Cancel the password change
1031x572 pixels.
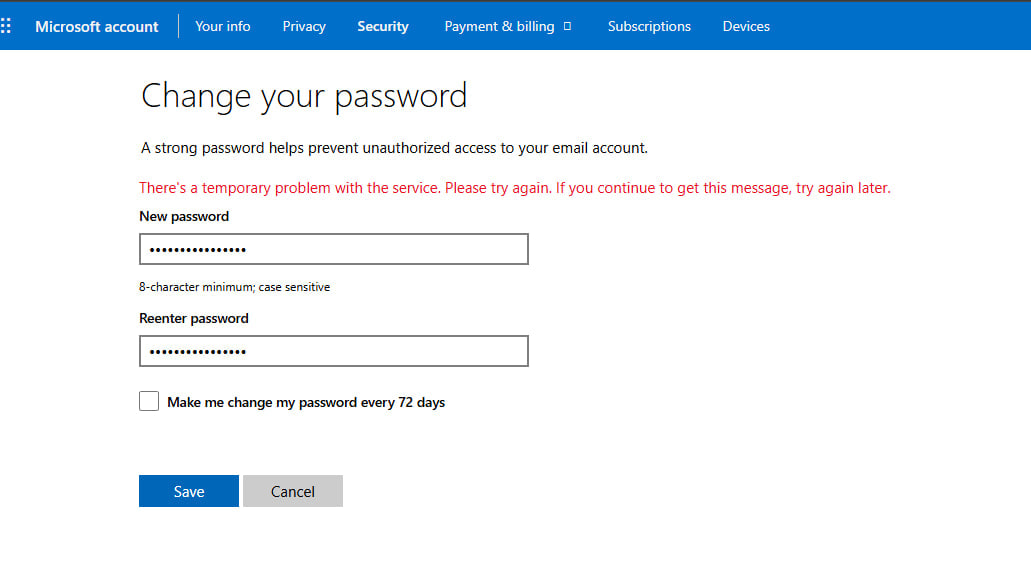pyautogui.click(x=293, y=491)
